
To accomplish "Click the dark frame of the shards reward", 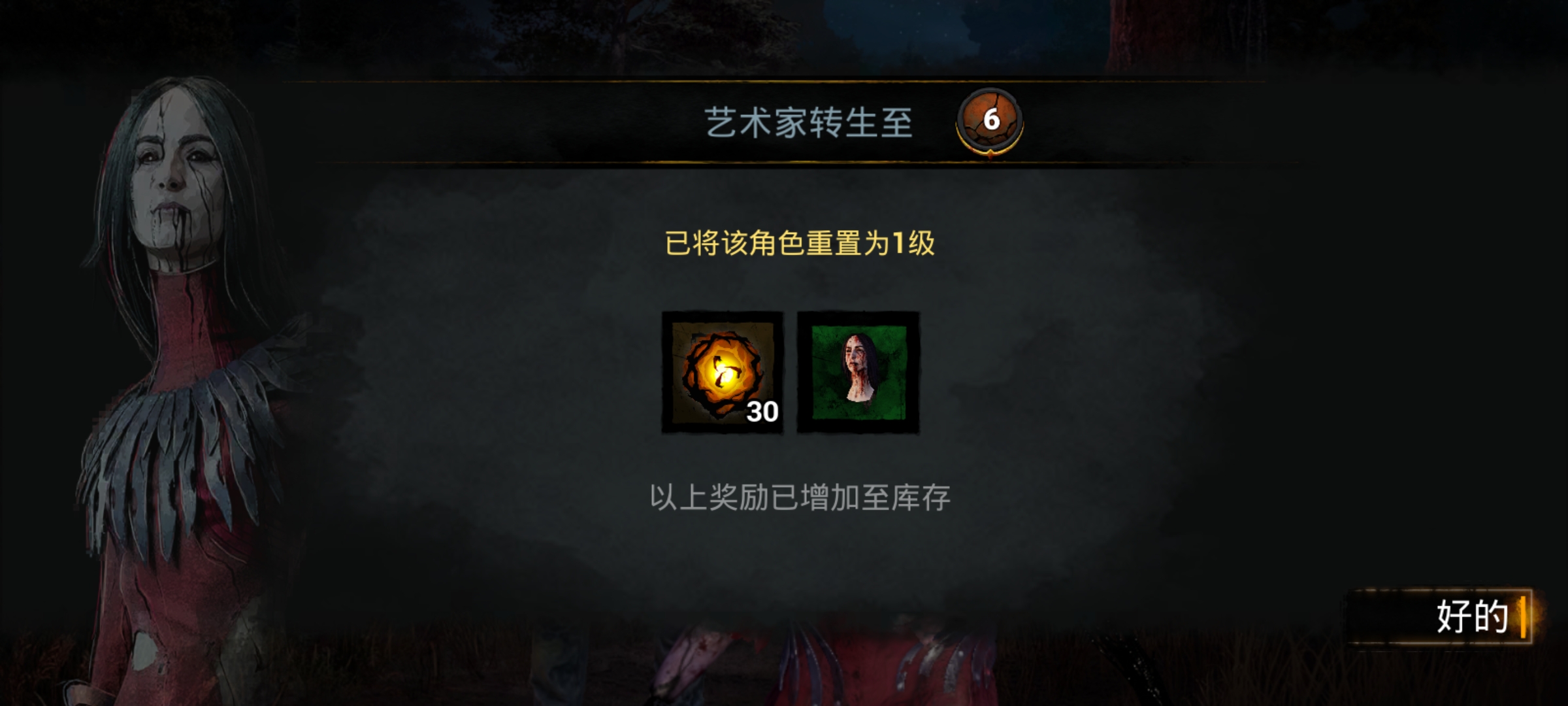I will point(667,373).
